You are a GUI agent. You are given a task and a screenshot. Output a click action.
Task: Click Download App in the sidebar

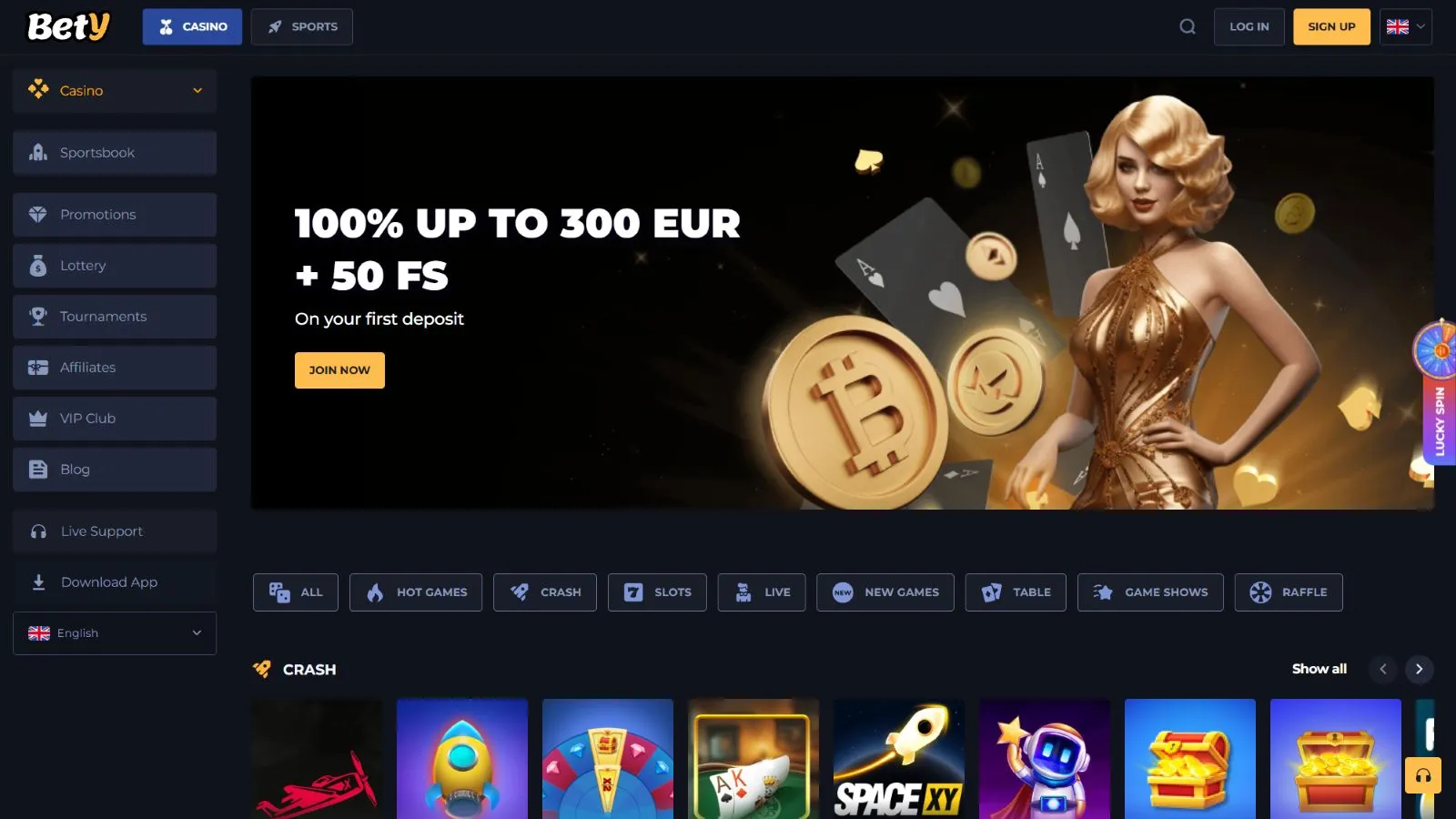[115, 582]
